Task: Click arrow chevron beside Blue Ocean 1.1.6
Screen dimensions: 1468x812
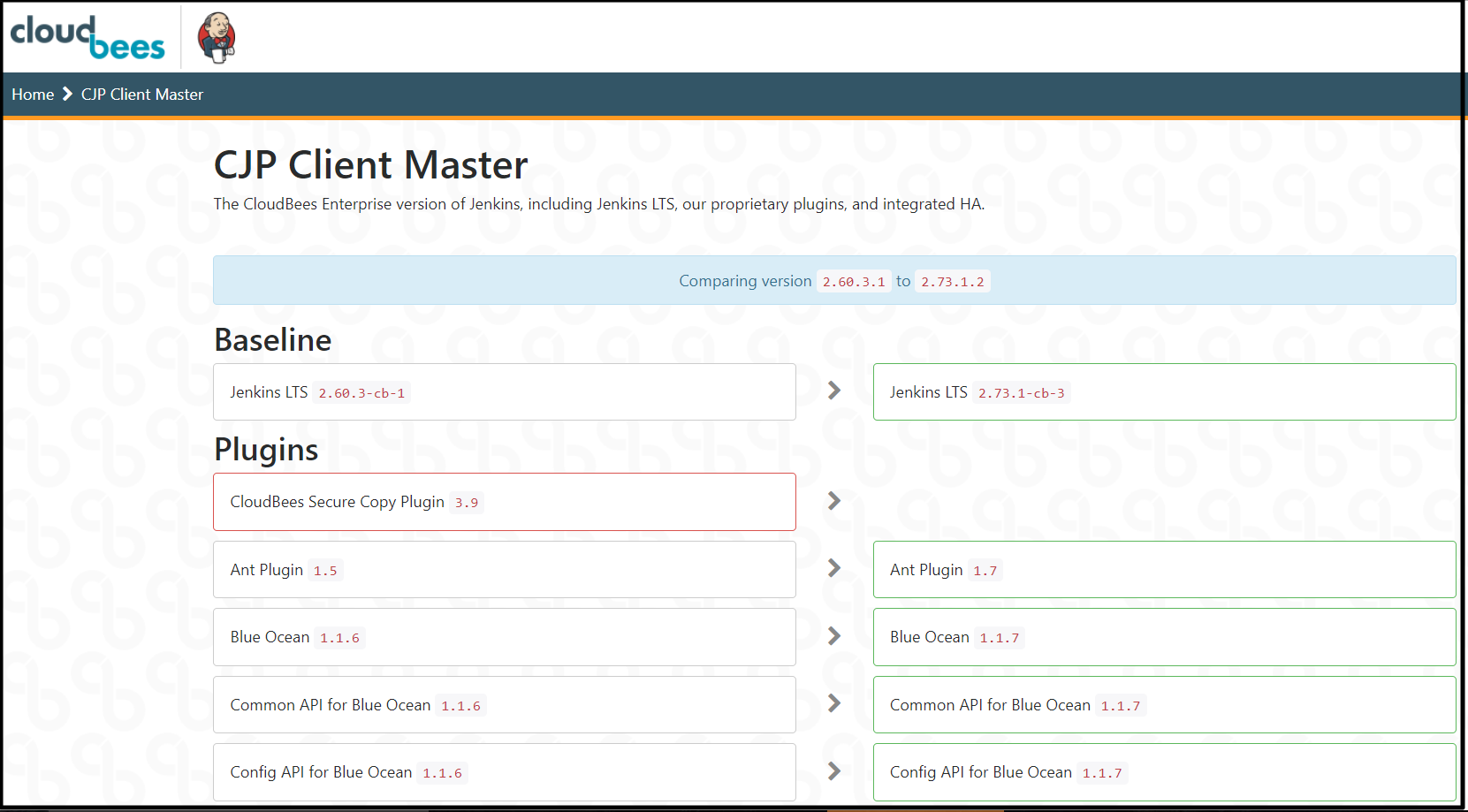Action: tap(833, 636)
